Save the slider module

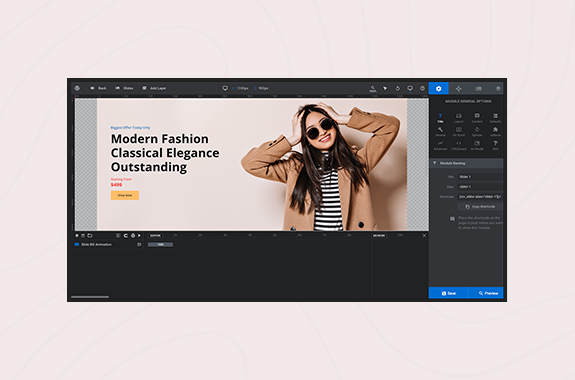[448, 293]
